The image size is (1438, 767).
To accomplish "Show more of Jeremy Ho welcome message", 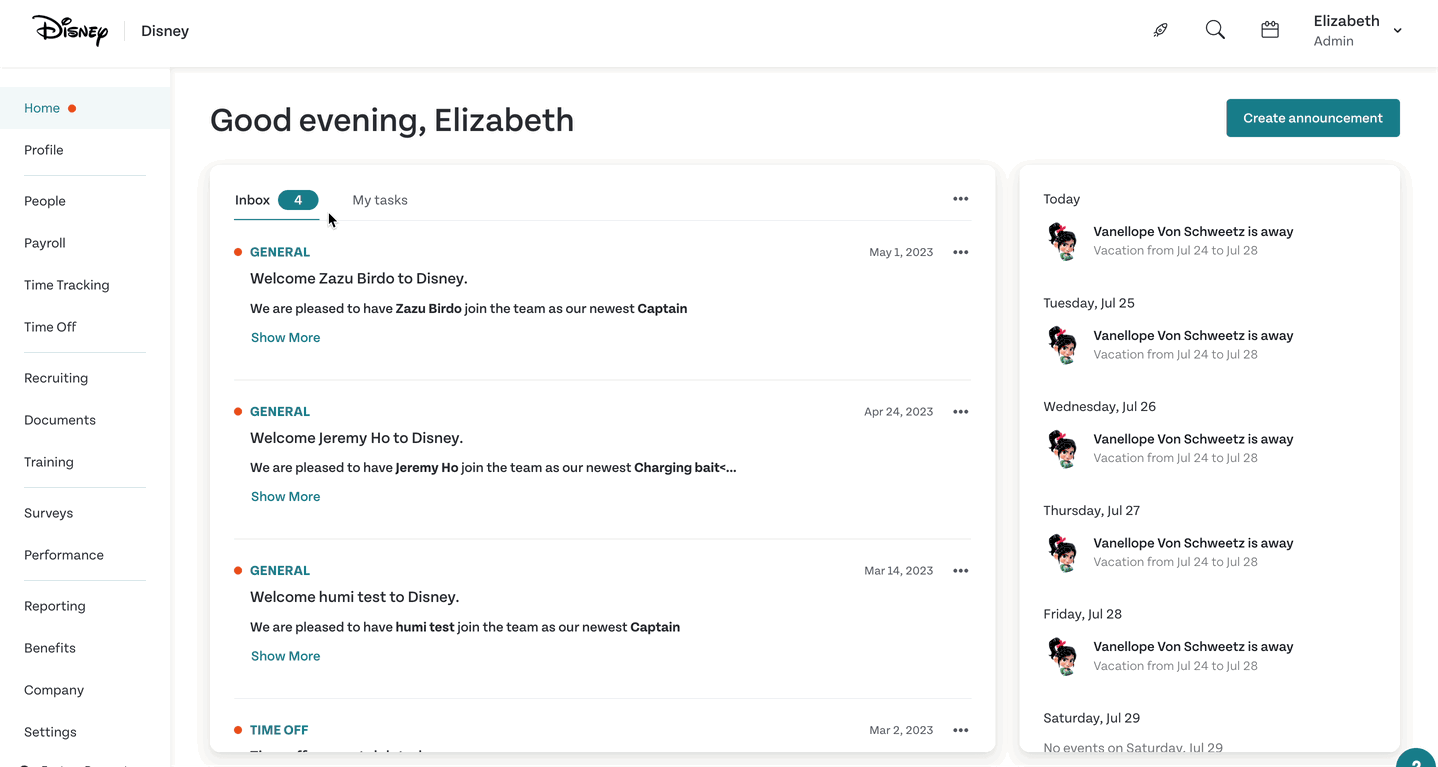I will click(285, 497).
